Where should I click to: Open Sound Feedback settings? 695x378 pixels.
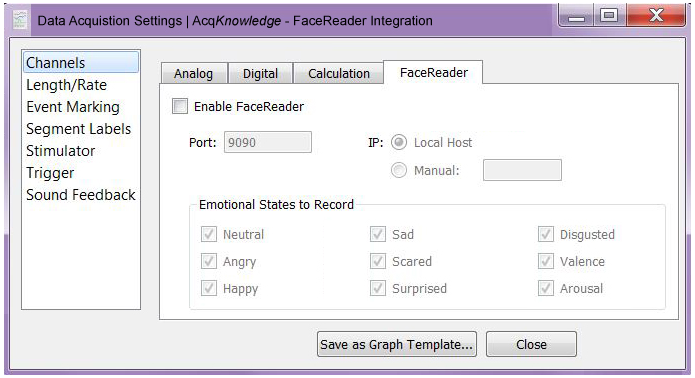pyautogui.click(x=81, y=195)
